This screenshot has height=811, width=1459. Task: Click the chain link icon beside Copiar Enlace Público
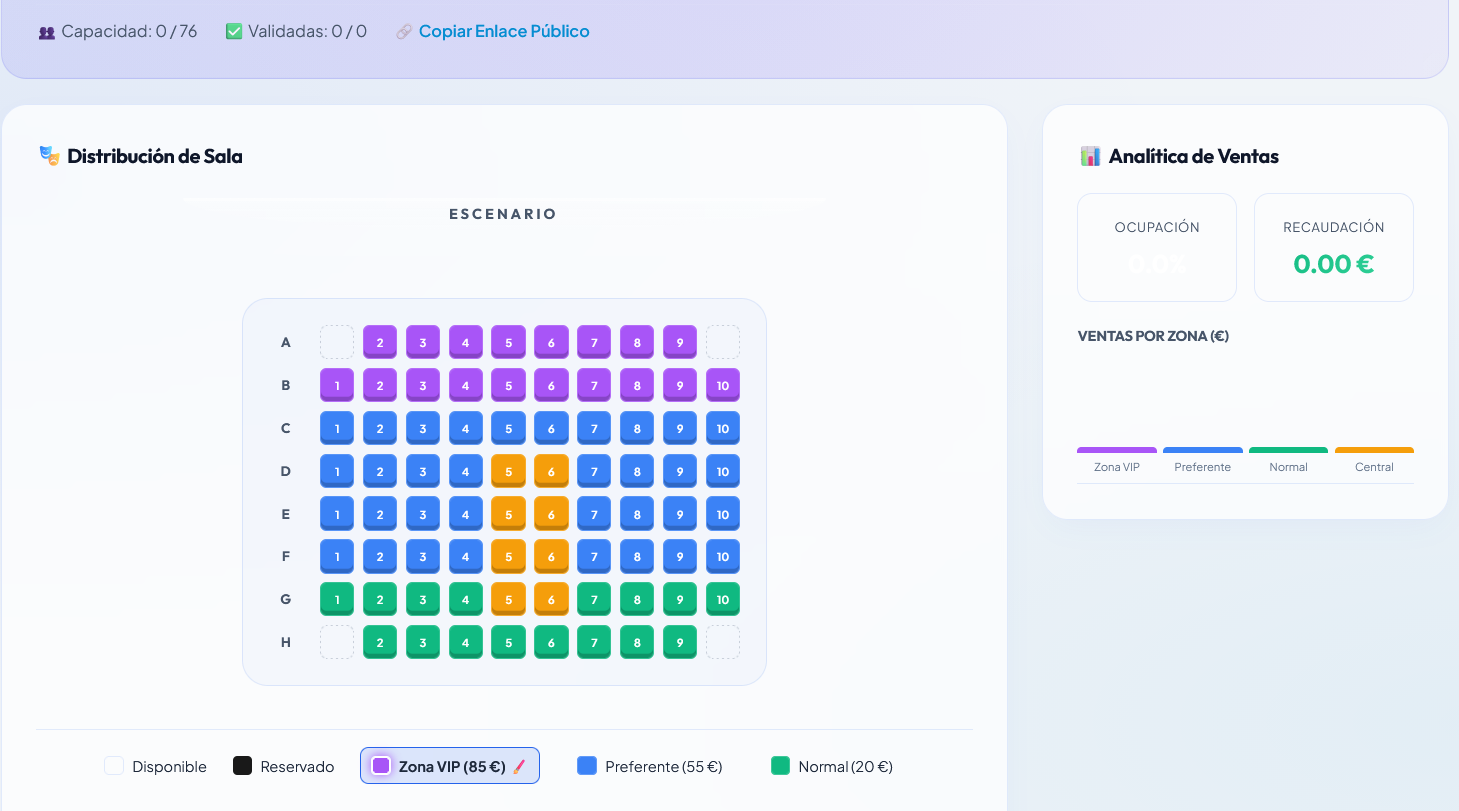pos(404,32)
